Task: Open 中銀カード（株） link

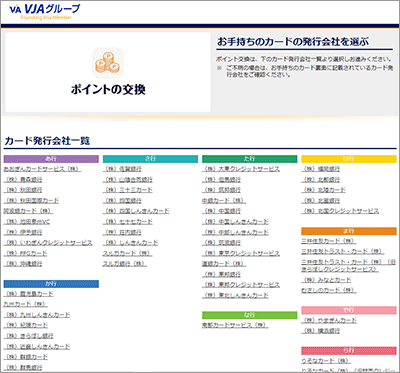Action: tap(224, 201)
